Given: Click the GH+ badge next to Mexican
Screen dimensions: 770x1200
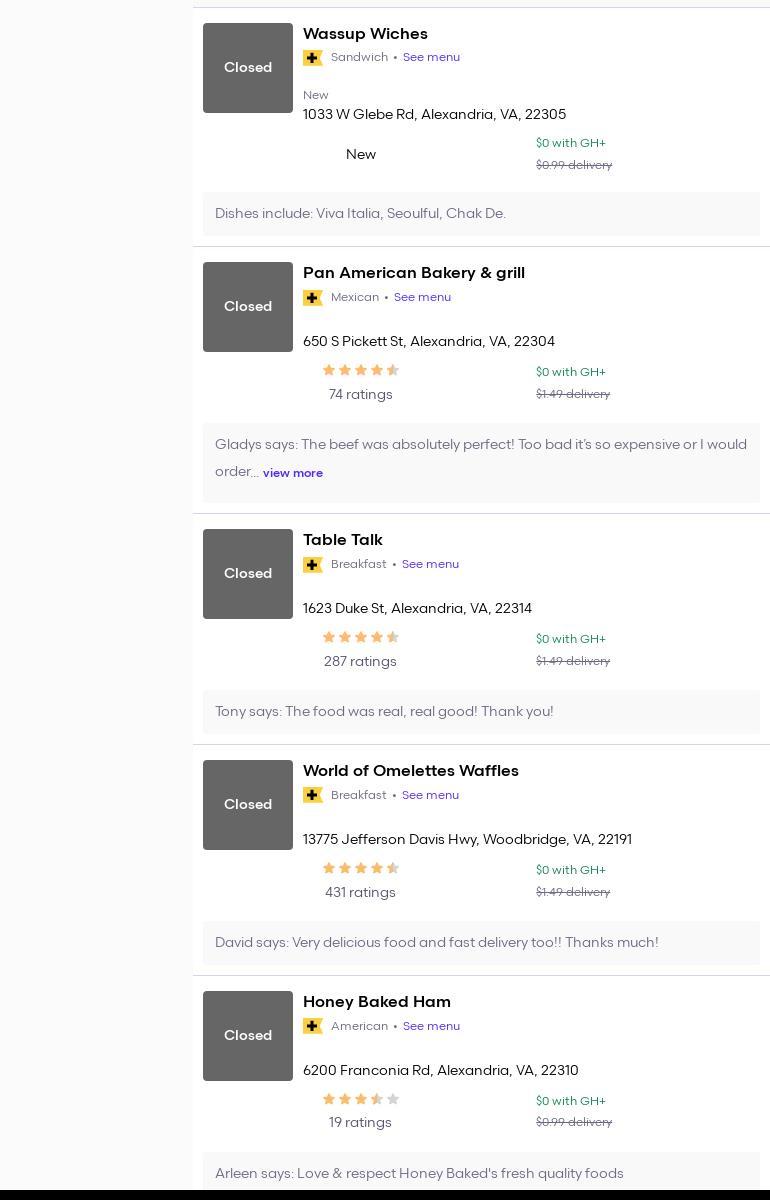Looking at the screenshot, I should [x=313, y=298].
